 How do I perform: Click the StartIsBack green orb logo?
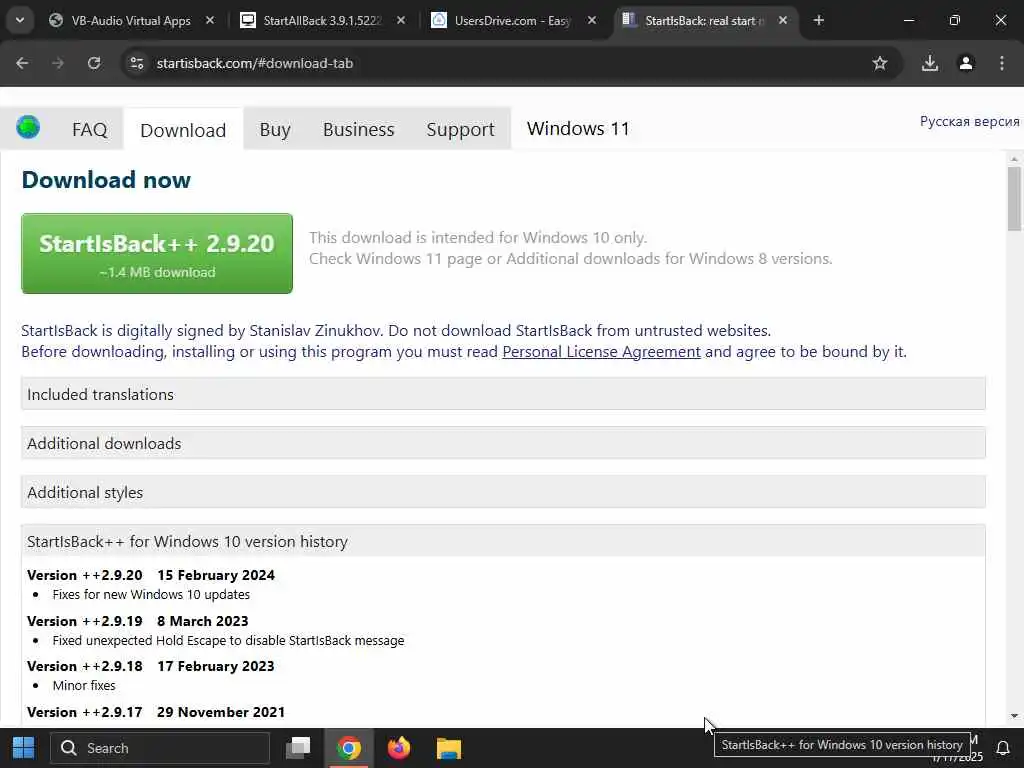28,127
